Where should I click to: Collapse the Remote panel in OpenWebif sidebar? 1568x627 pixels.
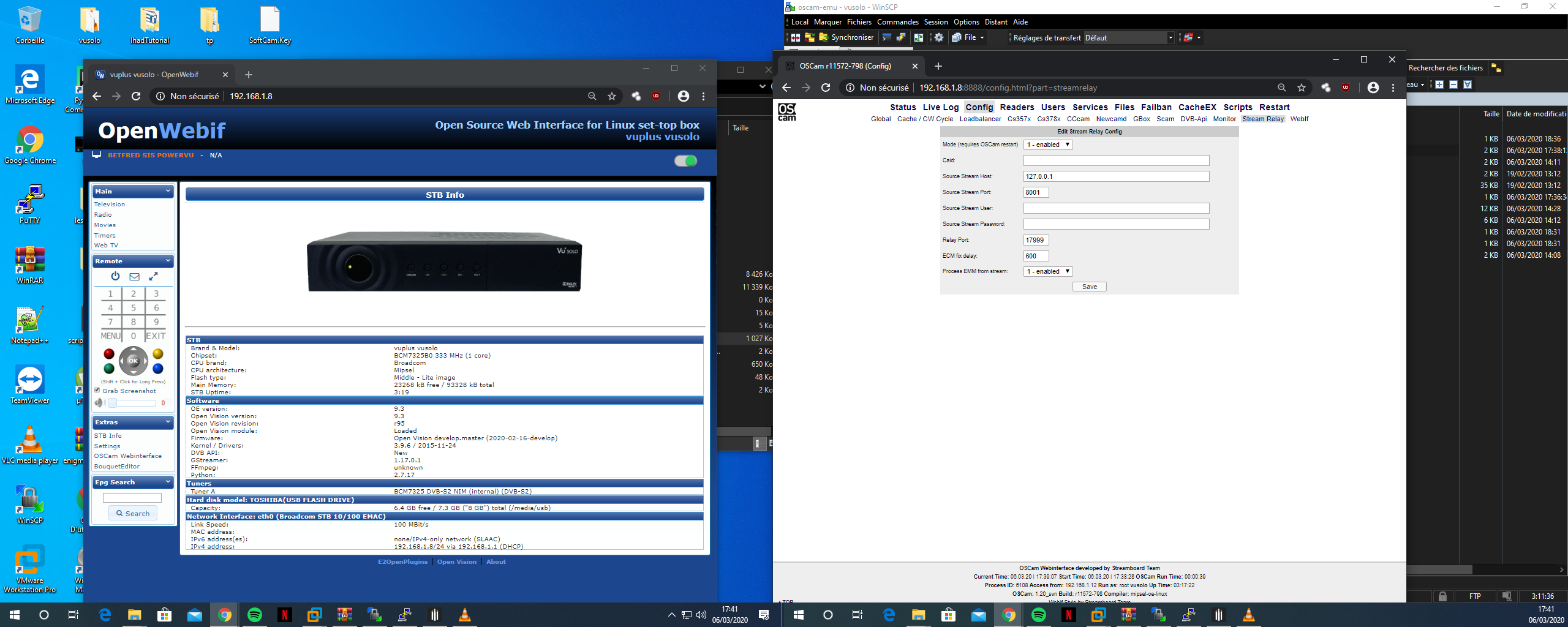tap(168, 261)
